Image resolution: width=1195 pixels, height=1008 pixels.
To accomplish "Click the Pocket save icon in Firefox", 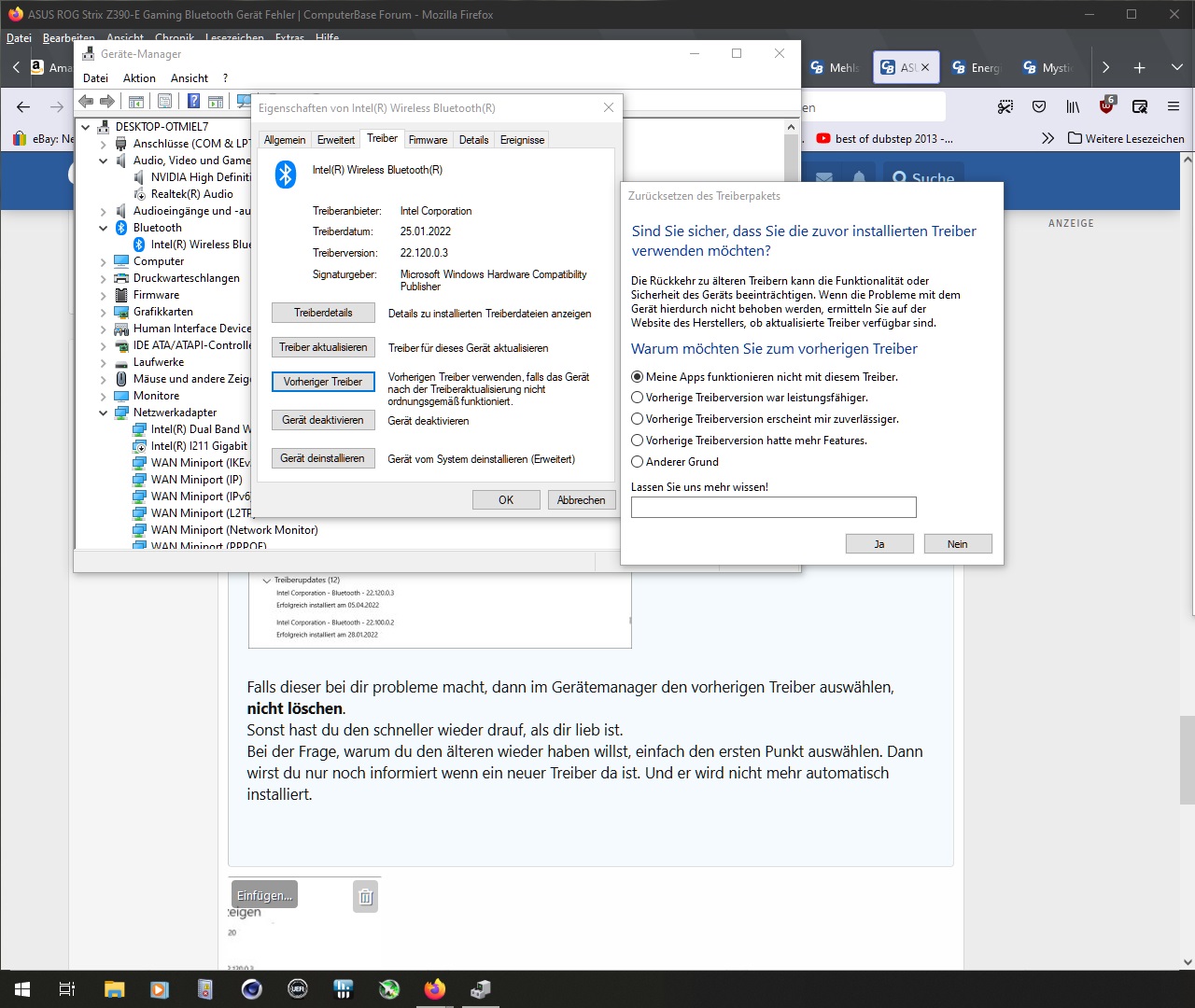I will (1039, 107).
